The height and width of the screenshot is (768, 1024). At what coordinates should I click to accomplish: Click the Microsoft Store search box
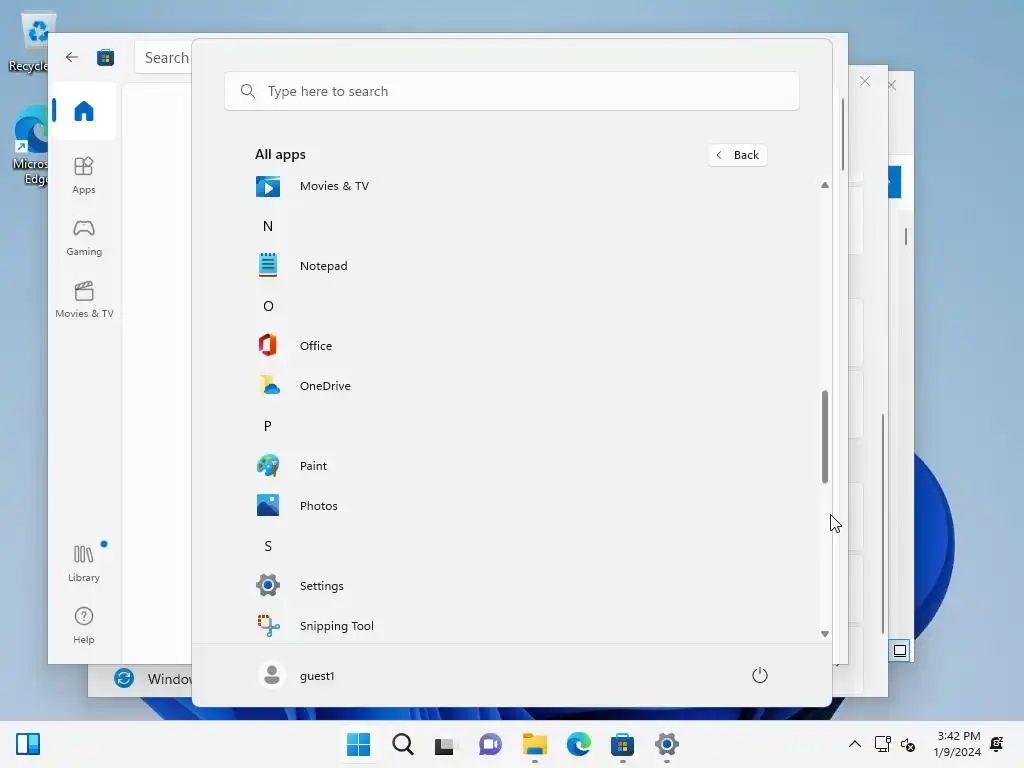163,57
